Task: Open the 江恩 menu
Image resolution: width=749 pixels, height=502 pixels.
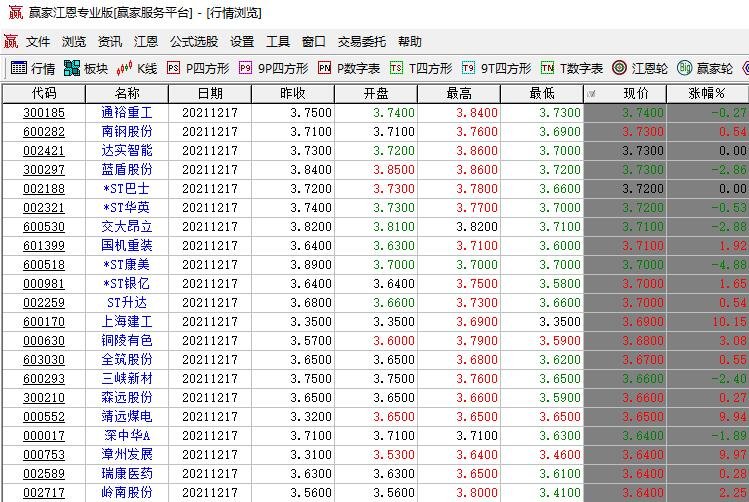Action: pos(146,42)
